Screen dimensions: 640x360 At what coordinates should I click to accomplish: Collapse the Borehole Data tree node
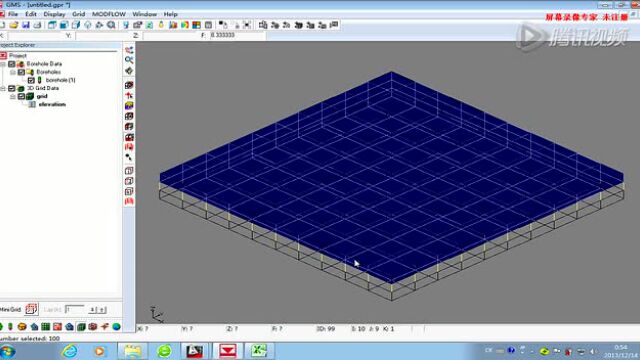[3, 64]
